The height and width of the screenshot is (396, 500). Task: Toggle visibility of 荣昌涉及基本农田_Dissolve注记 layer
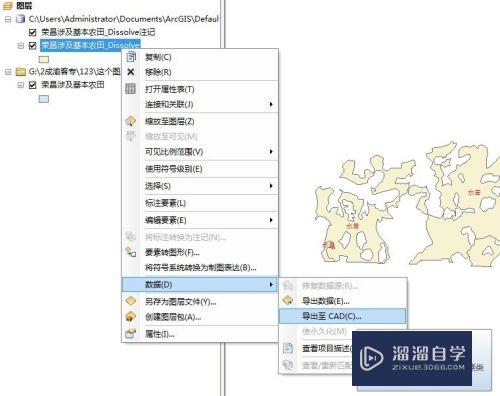pos(33,32)
